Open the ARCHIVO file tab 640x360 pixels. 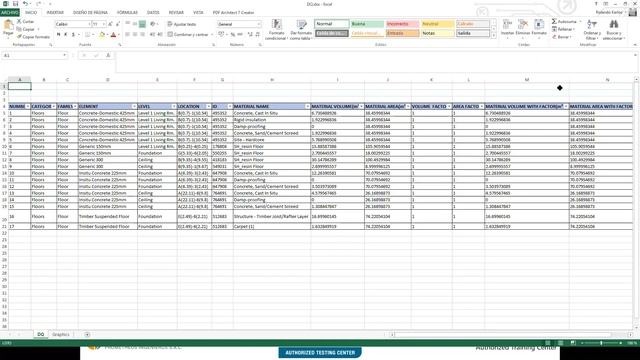click(x=10, y=13)
